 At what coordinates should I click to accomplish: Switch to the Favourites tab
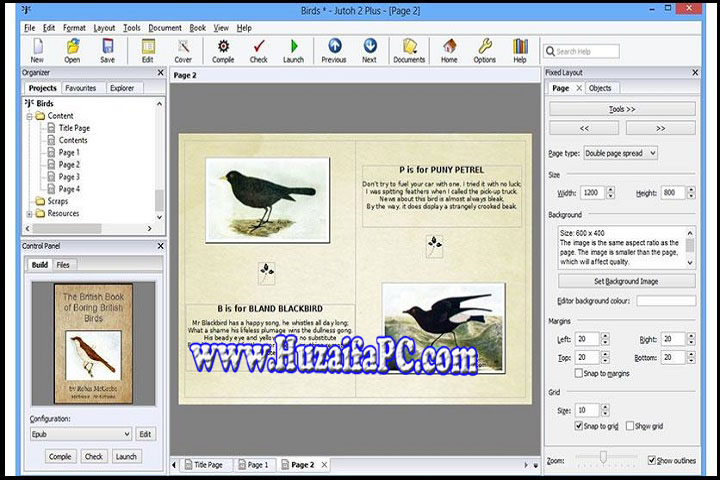81,88
